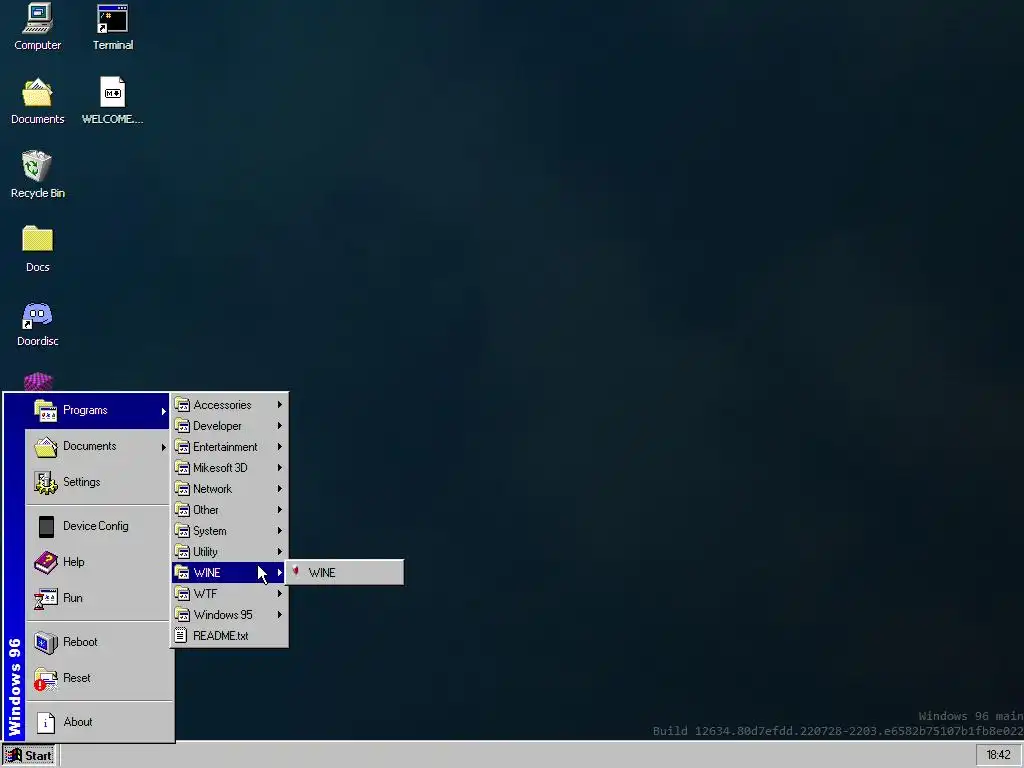Expand the Documents submenu arrow in Start menu
The width and height of the screenshot is (1024, 768).
coord(163,447)
